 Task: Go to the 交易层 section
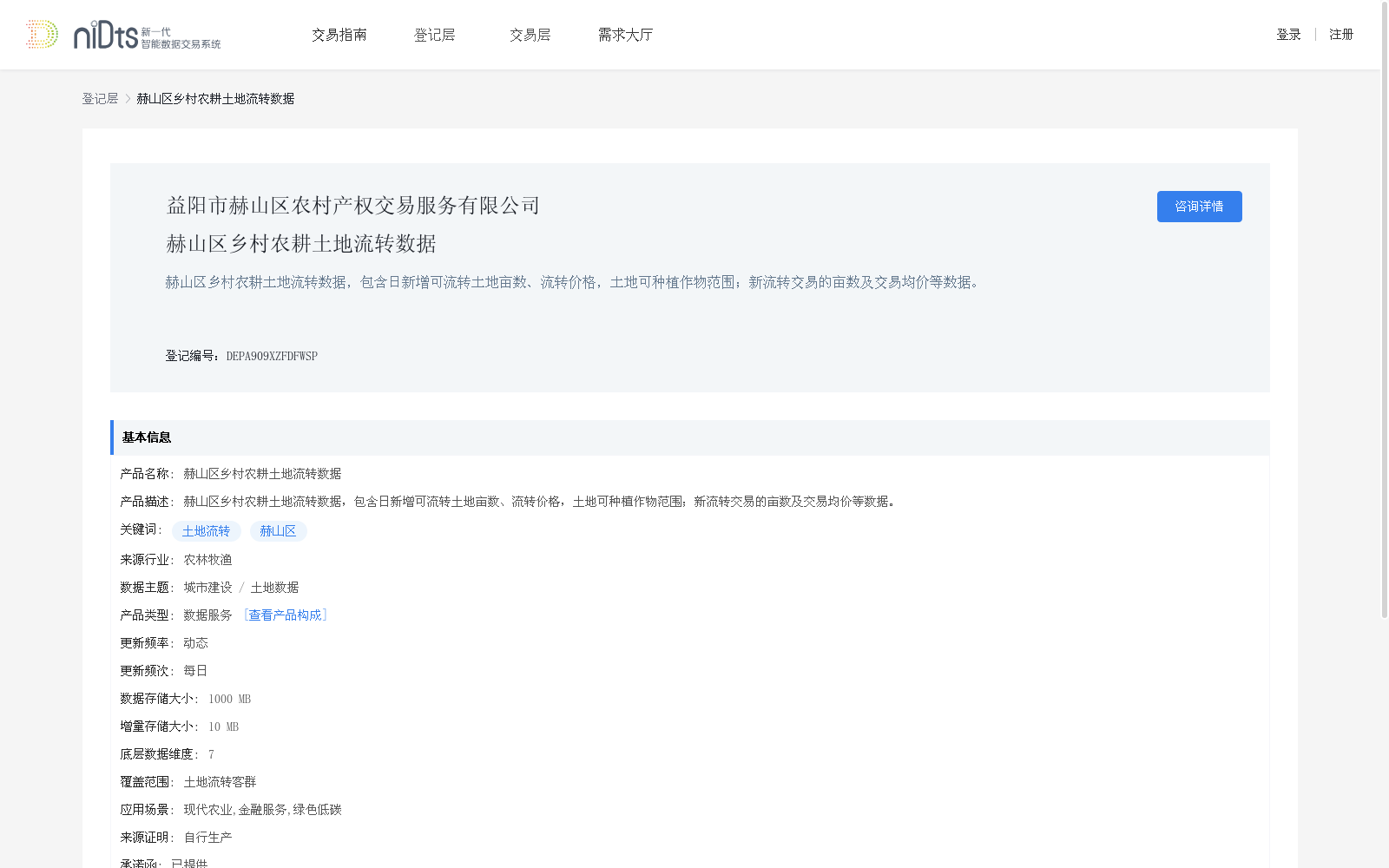point(530,35)
